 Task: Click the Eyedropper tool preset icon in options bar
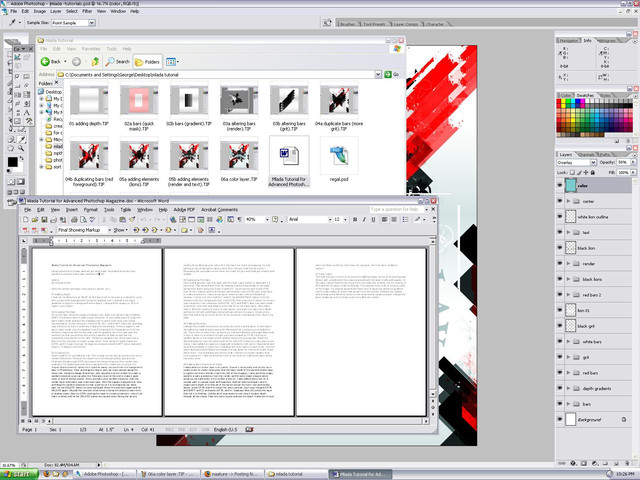pyautogui.click(x=13, y=22)
